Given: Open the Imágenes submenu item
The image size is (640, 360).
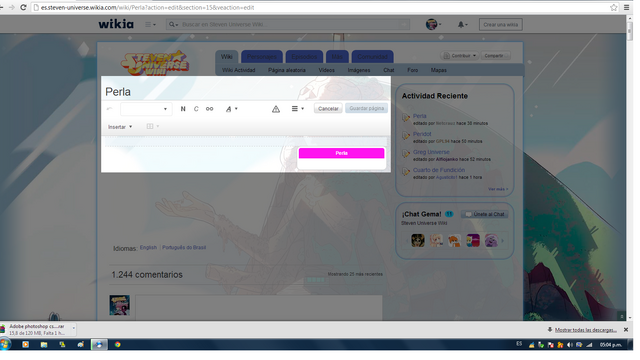Looking at the screenshot, I should (359, 70).
